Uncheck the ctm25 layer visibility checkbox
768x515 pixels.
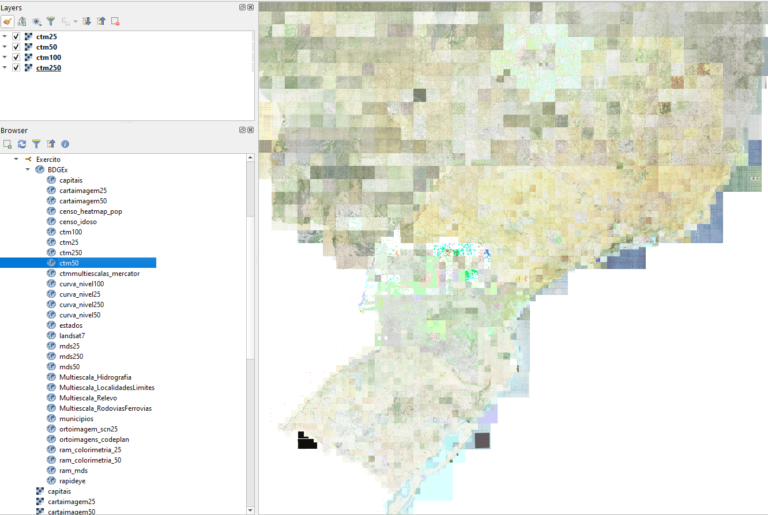click(17, 36)
